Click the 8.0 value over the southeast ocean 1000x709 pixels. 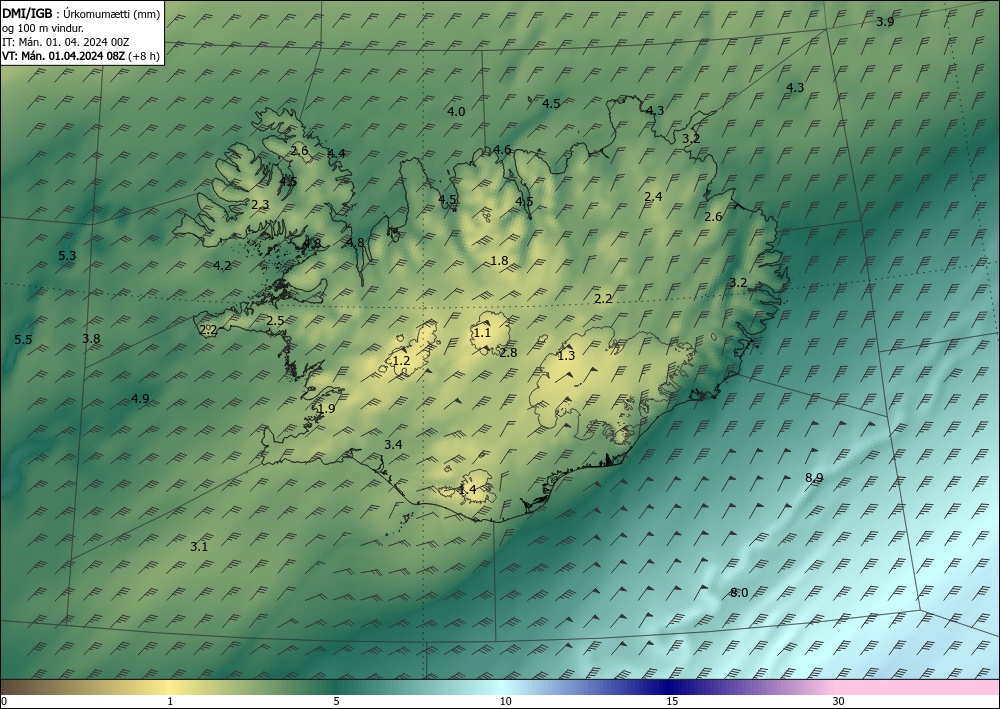point(739,593)
